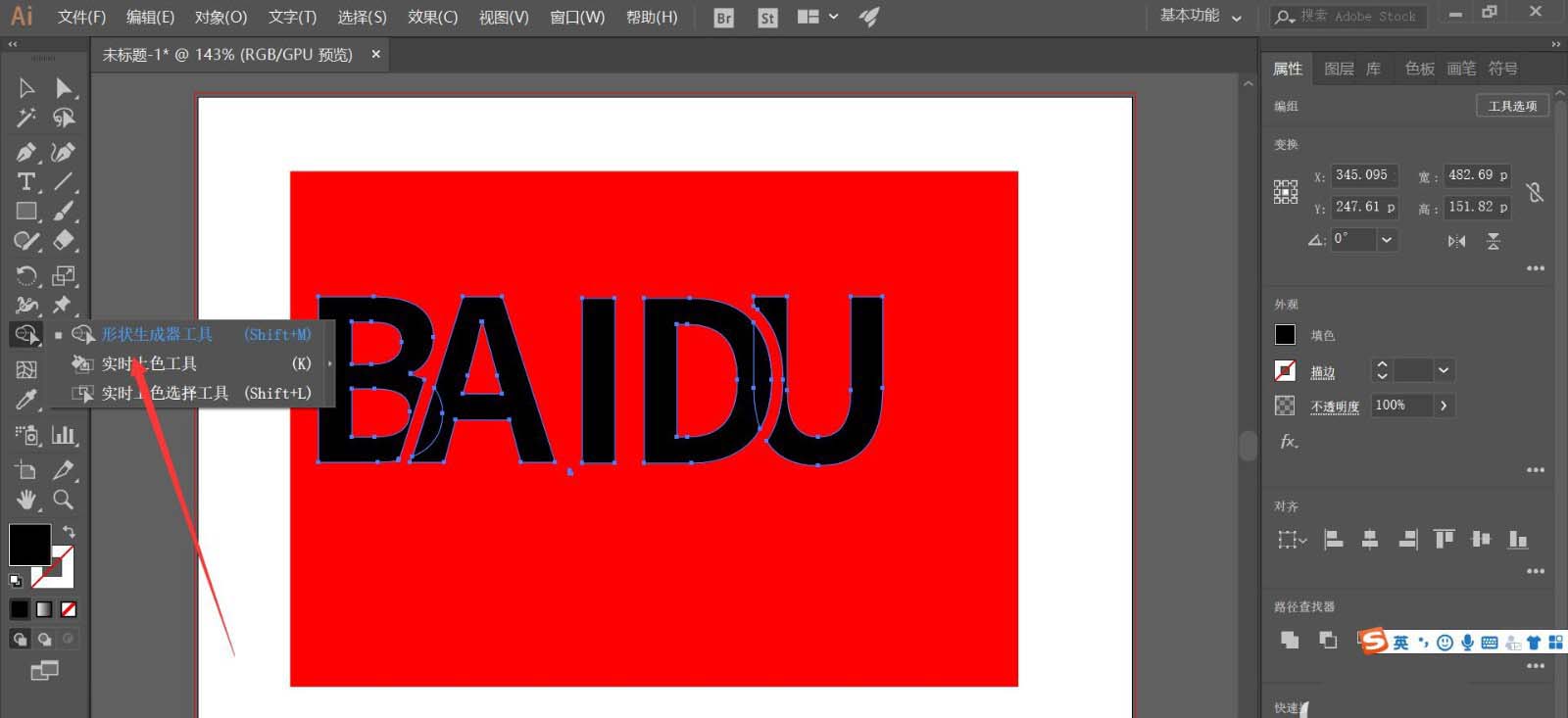Enable Draw Normal mode
The image size is (1568, 718).
[x=20, y=639]
